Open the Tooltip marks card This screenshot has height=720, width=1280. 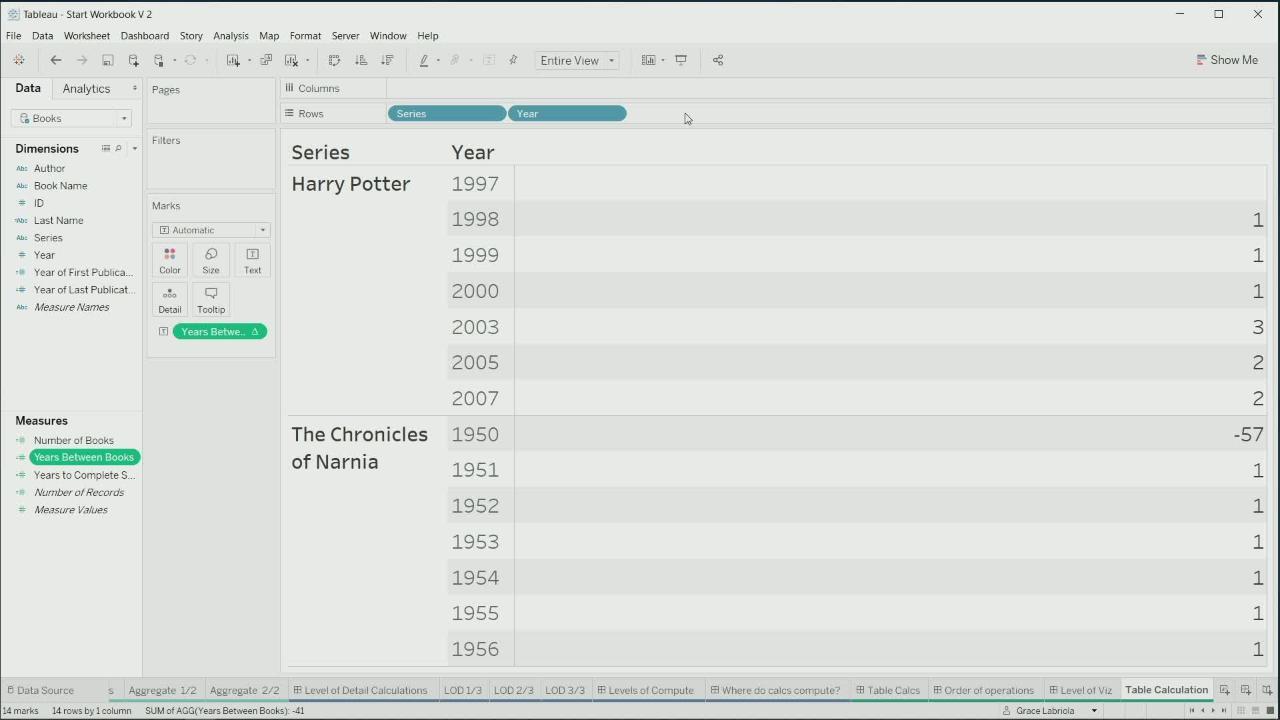pos(211,299)
